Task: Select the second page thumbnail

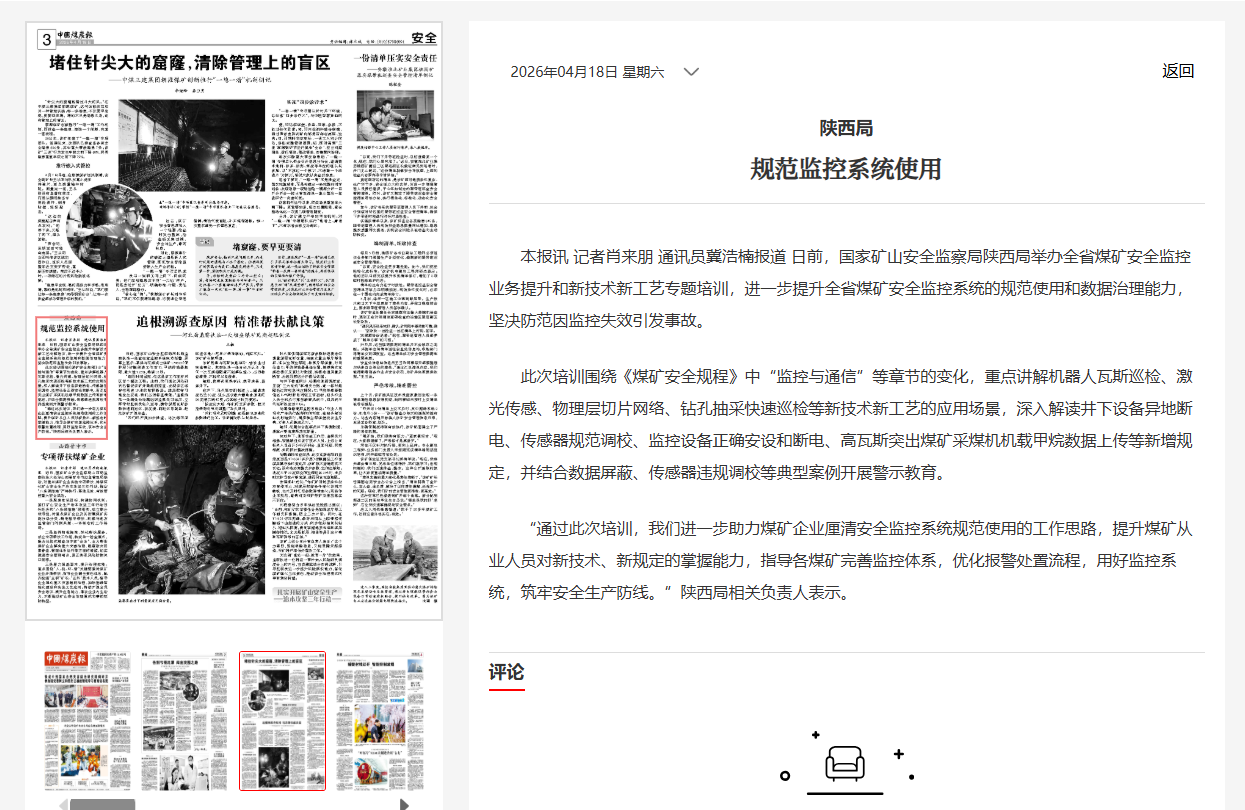Action: pos(184,719)
